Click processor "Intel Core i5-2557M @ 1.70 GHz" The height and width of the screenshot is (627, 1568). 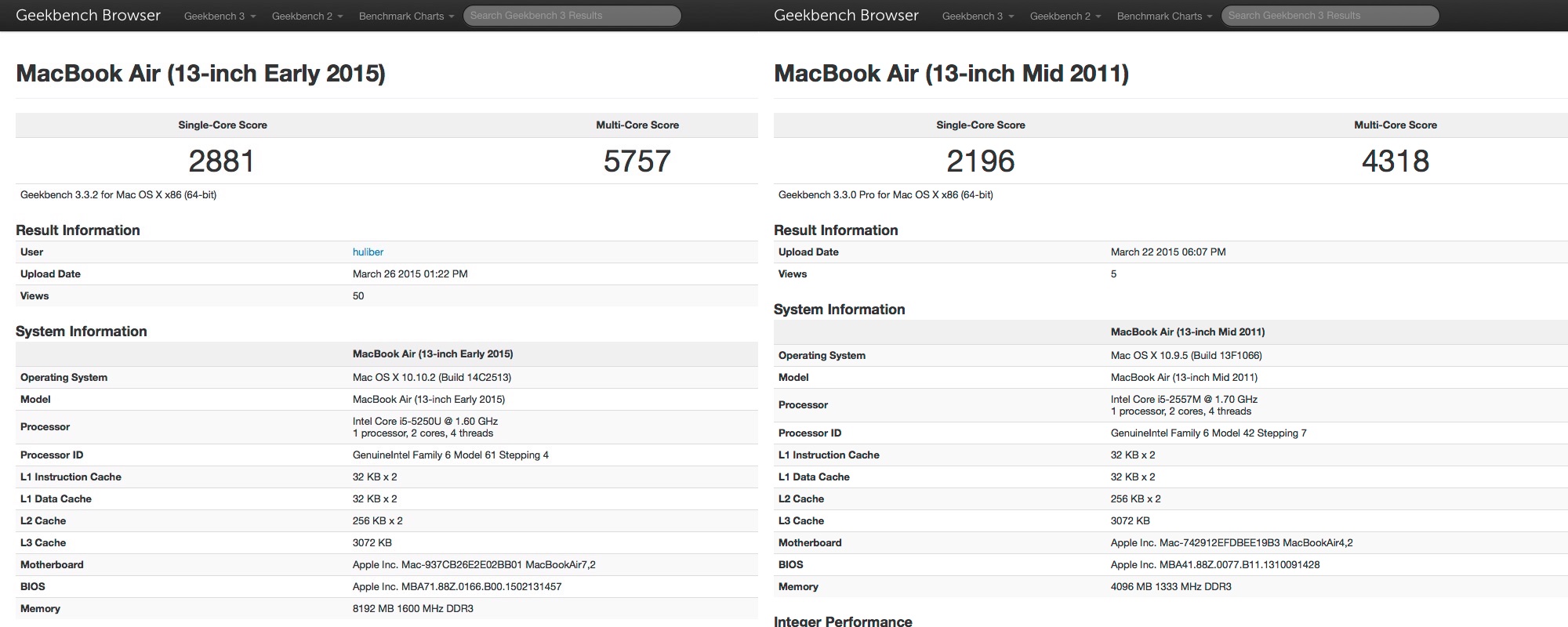tap(1184, 399)
